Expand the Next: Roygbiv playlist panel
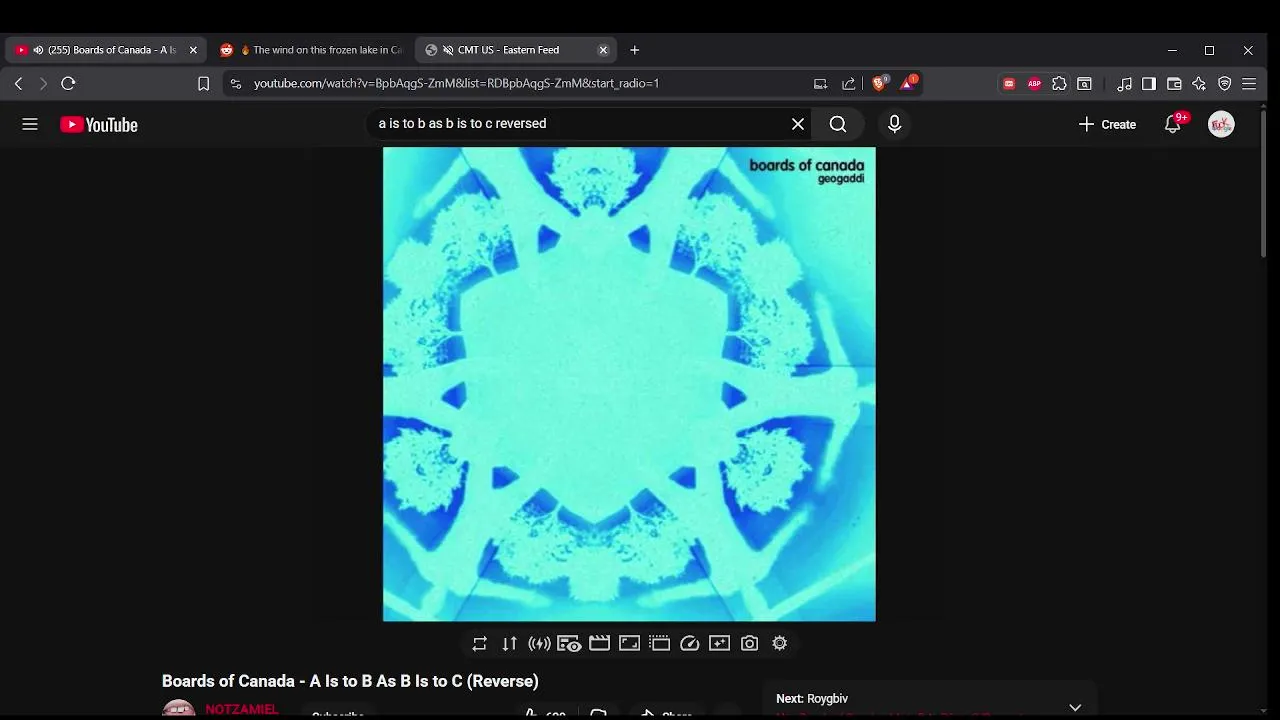Image resolution: width=1280 pixels, height=720 pixels. click(1075, 707)
